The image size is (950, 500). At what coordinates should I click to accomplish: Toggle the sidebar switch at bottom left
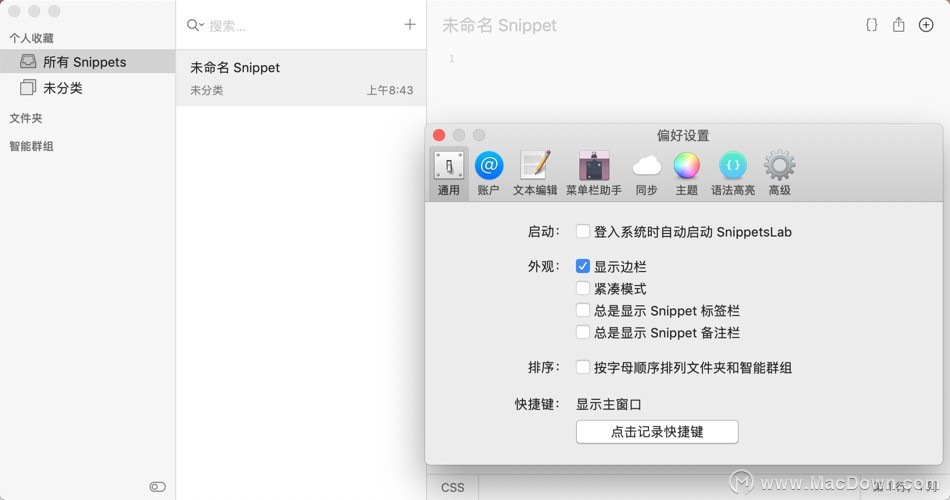point(158,487)
